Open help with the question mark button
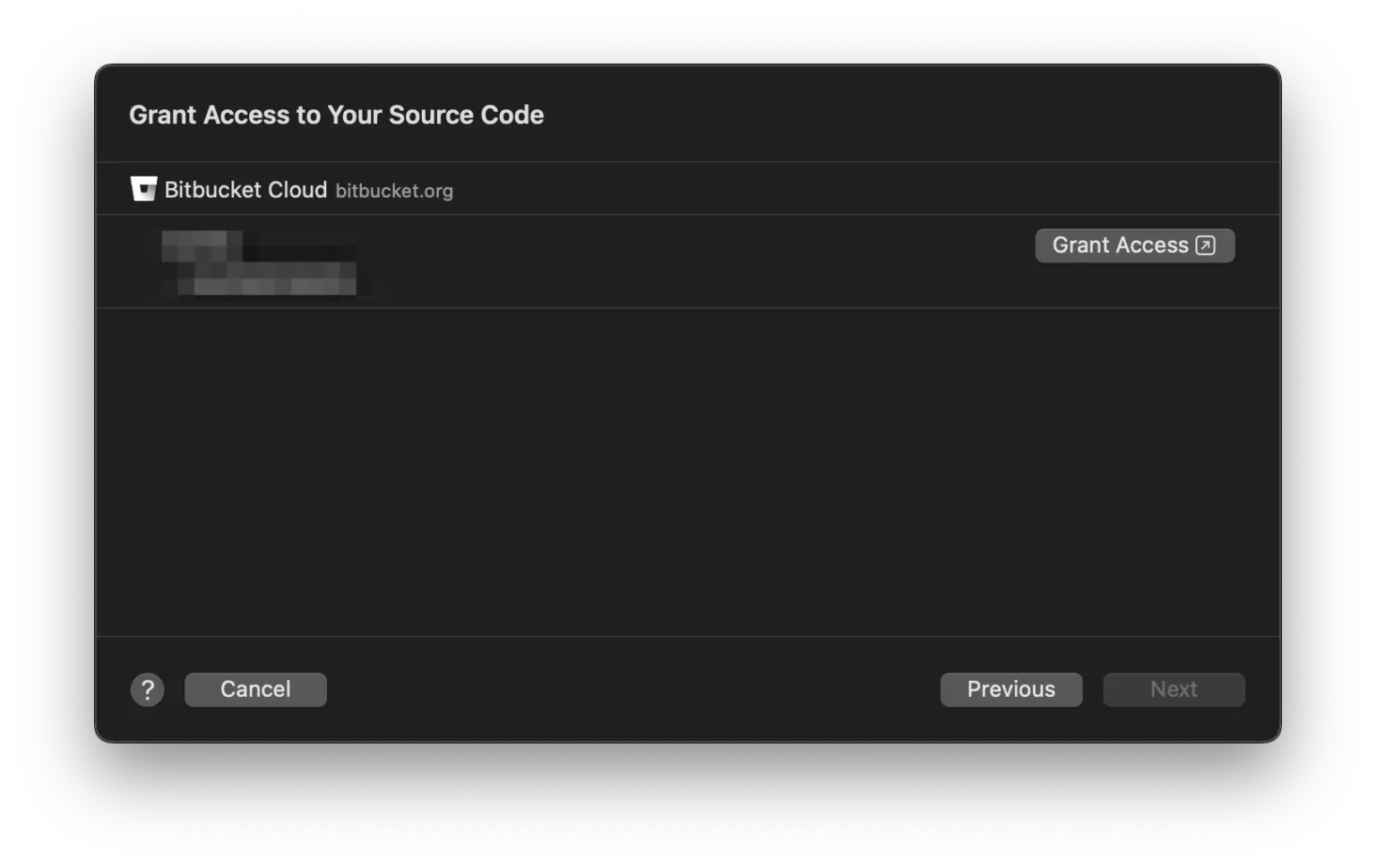The width and height of the screenshot is (1376, 868). pyautogui.click(x=148, y=690)
